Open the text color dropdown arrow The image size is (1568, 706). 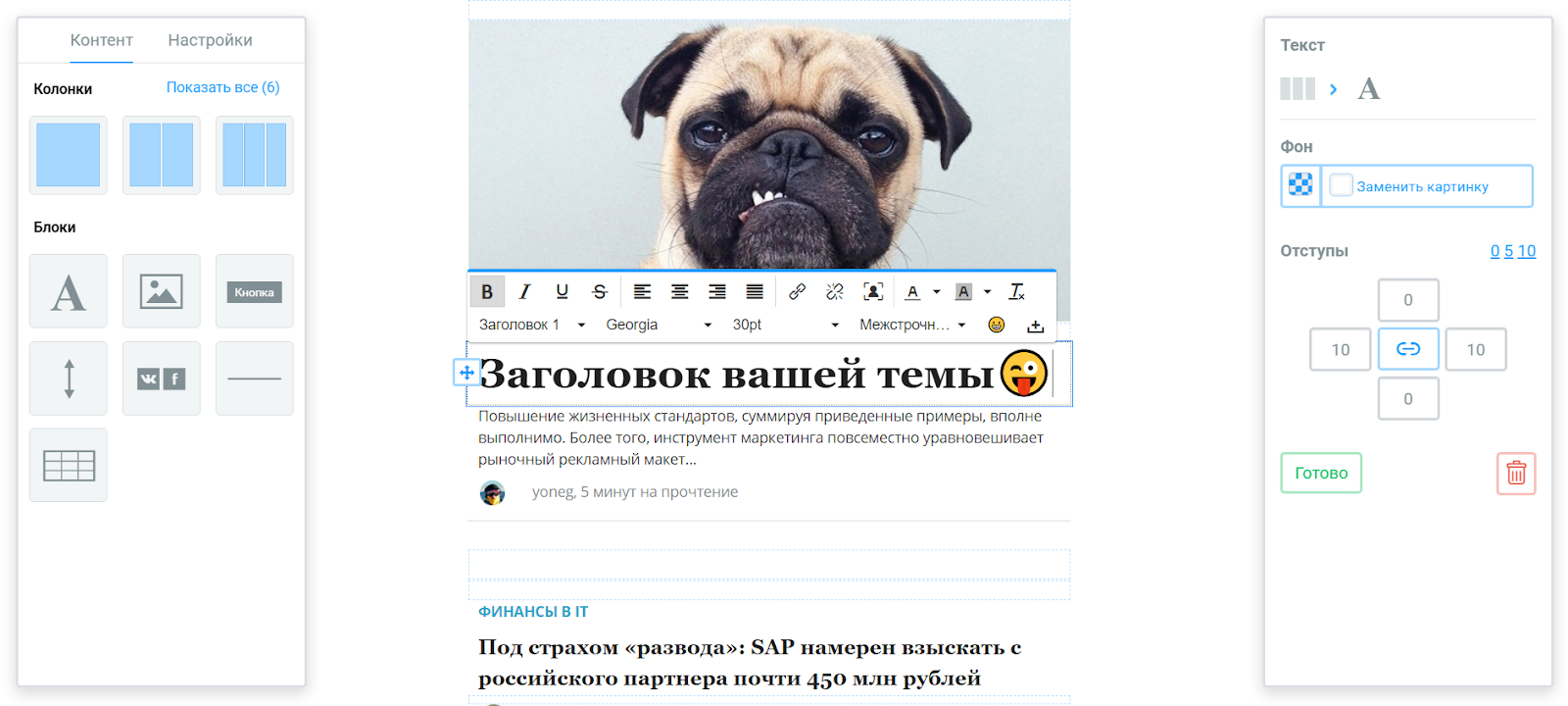(937, 292)
